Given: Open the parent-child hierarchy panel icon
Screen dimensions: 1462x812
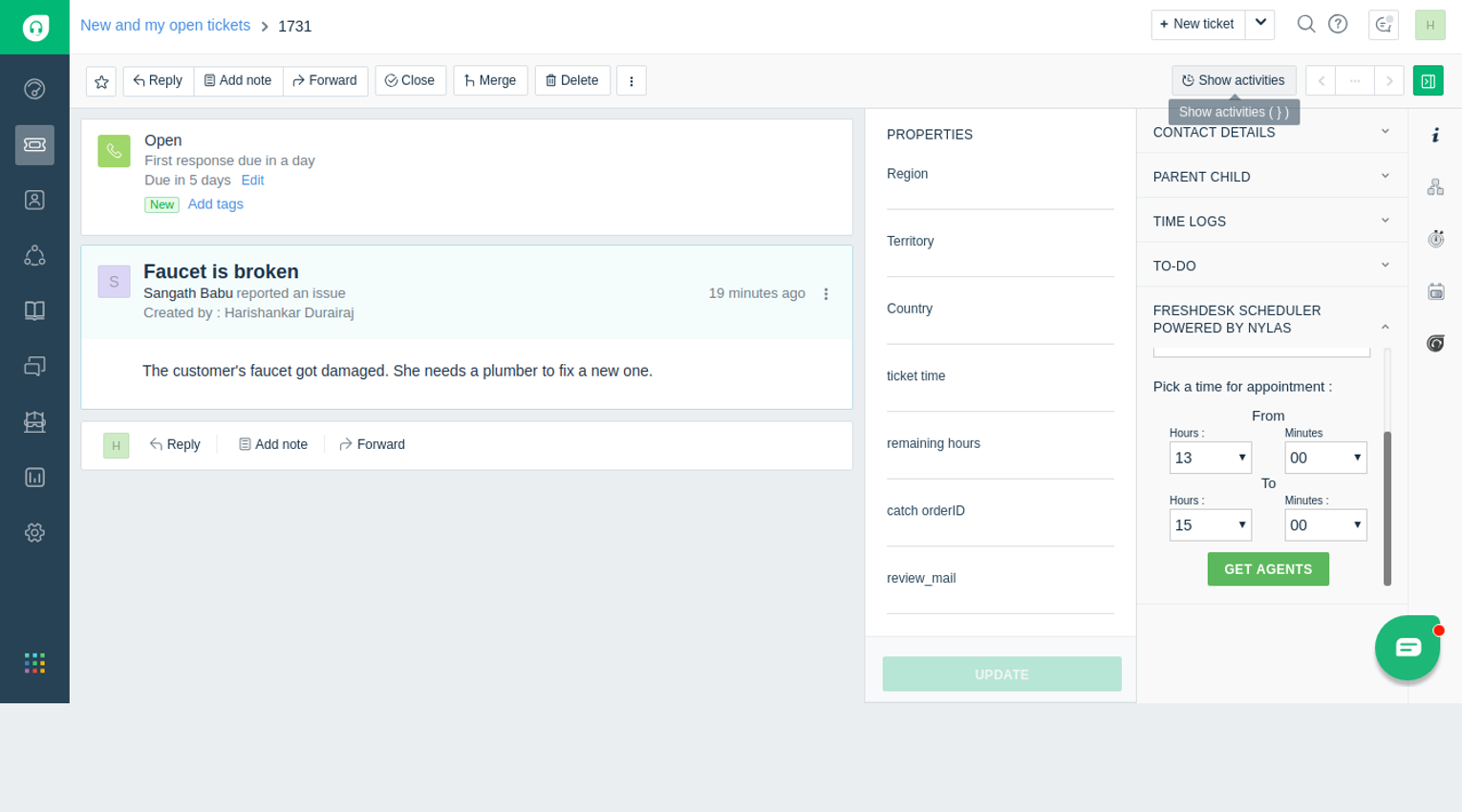Looking at the screenshot, I should (x=1436, y=186).
